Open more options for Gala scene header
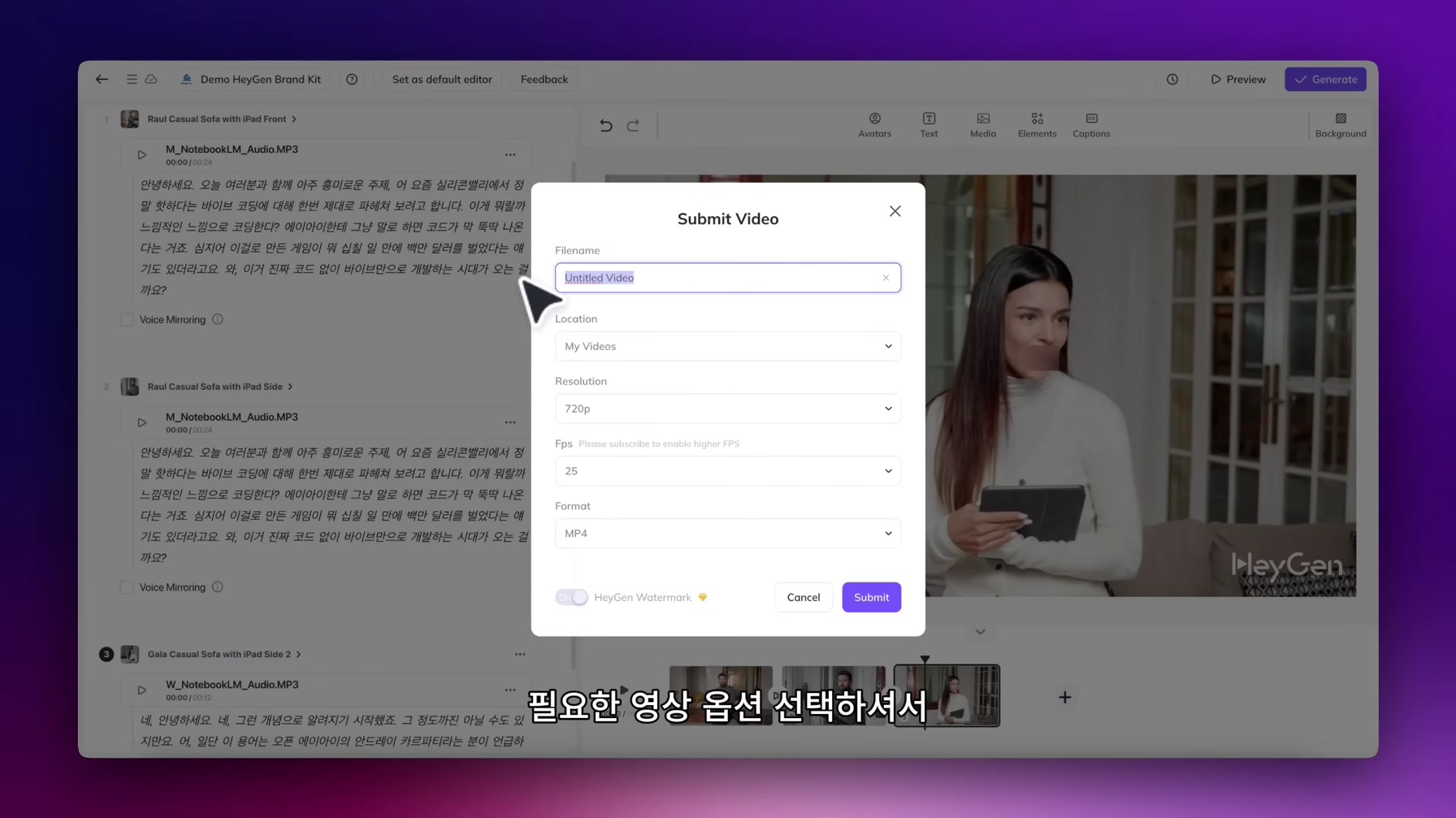 pos(520,654)
